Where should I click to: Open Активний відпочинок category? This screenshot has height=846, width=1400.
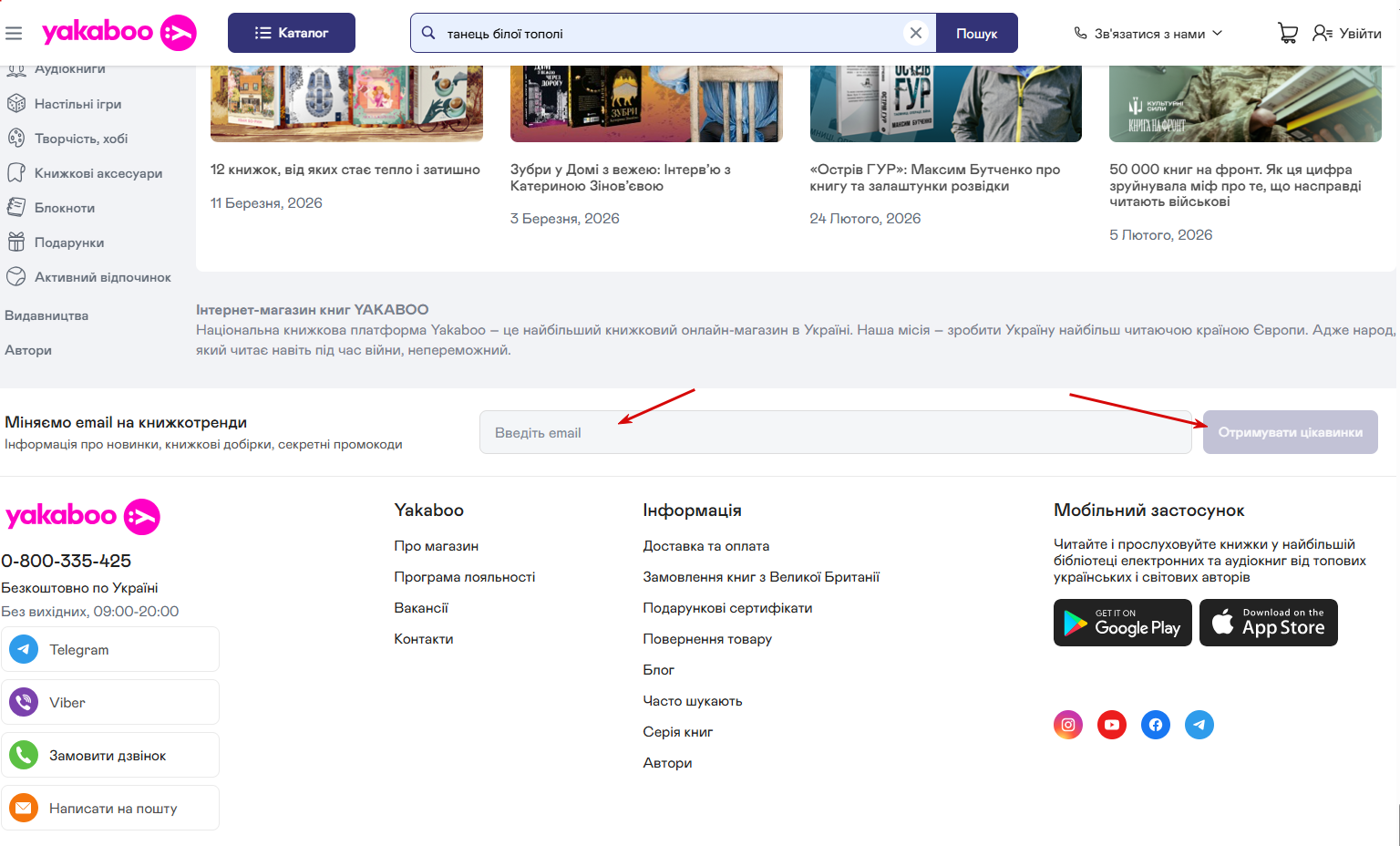click(x=88, y=277)
